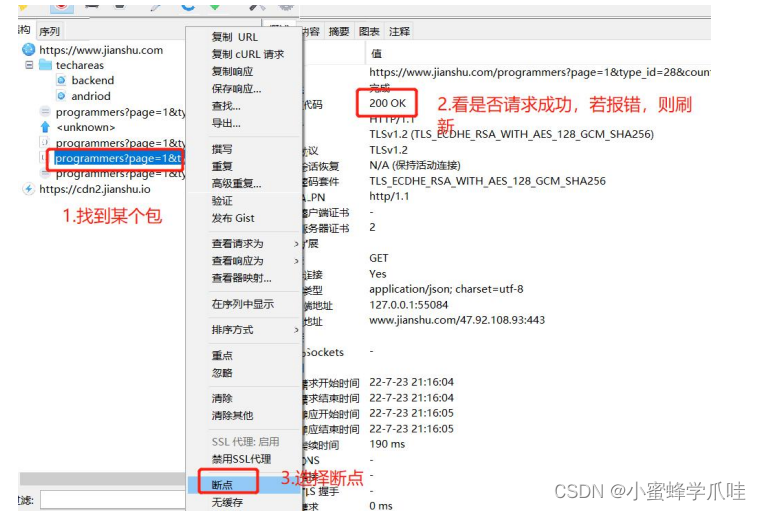Select 撰写 in context menu
Viewport: 761px width, 511px height.
222,149
